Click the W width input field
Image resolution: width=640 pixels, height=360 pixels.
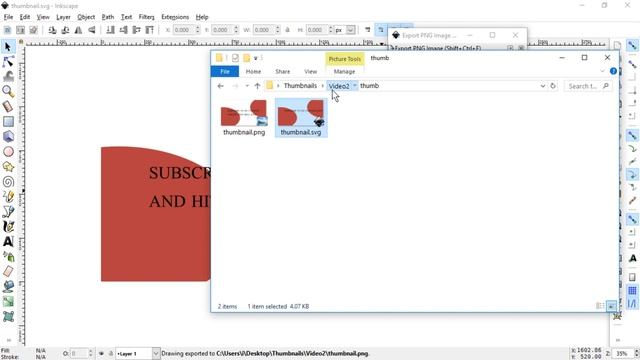pos(264,30)
